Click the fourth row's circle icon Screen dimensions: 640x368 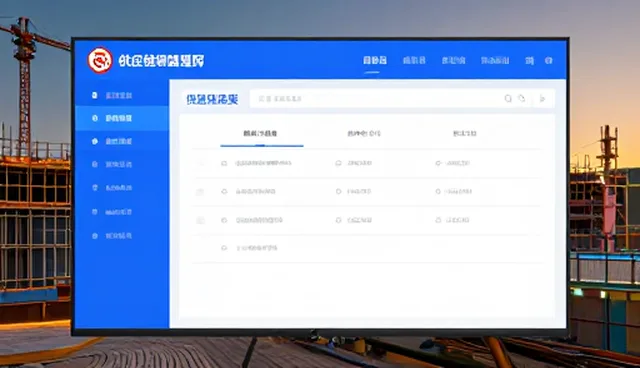224,248
